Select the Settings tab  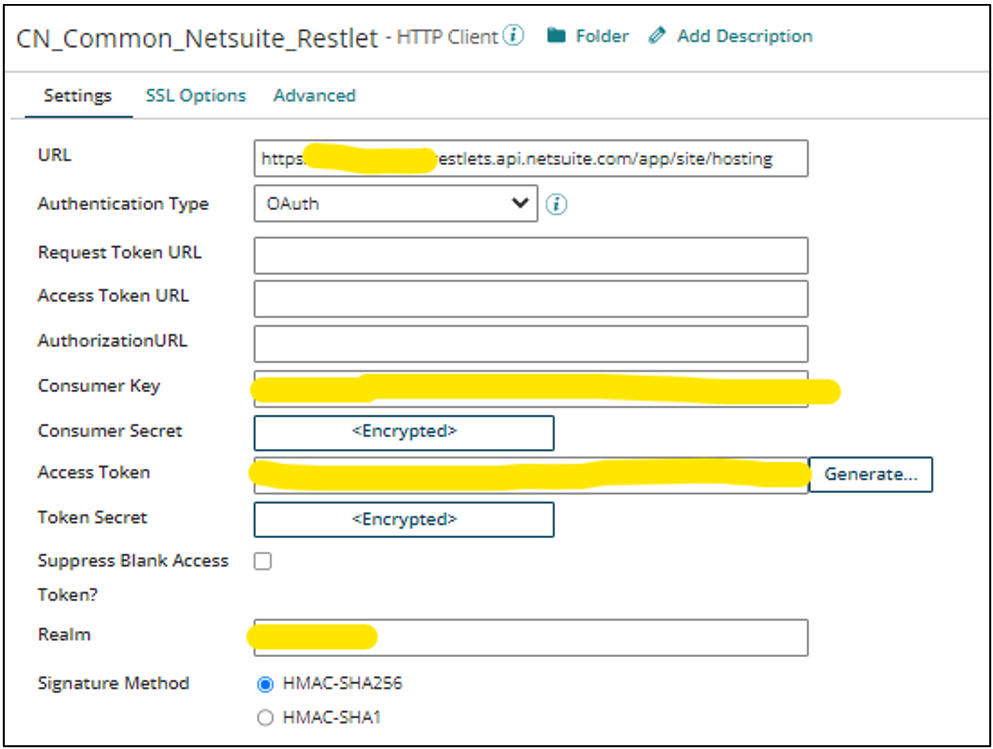point(77,95)
